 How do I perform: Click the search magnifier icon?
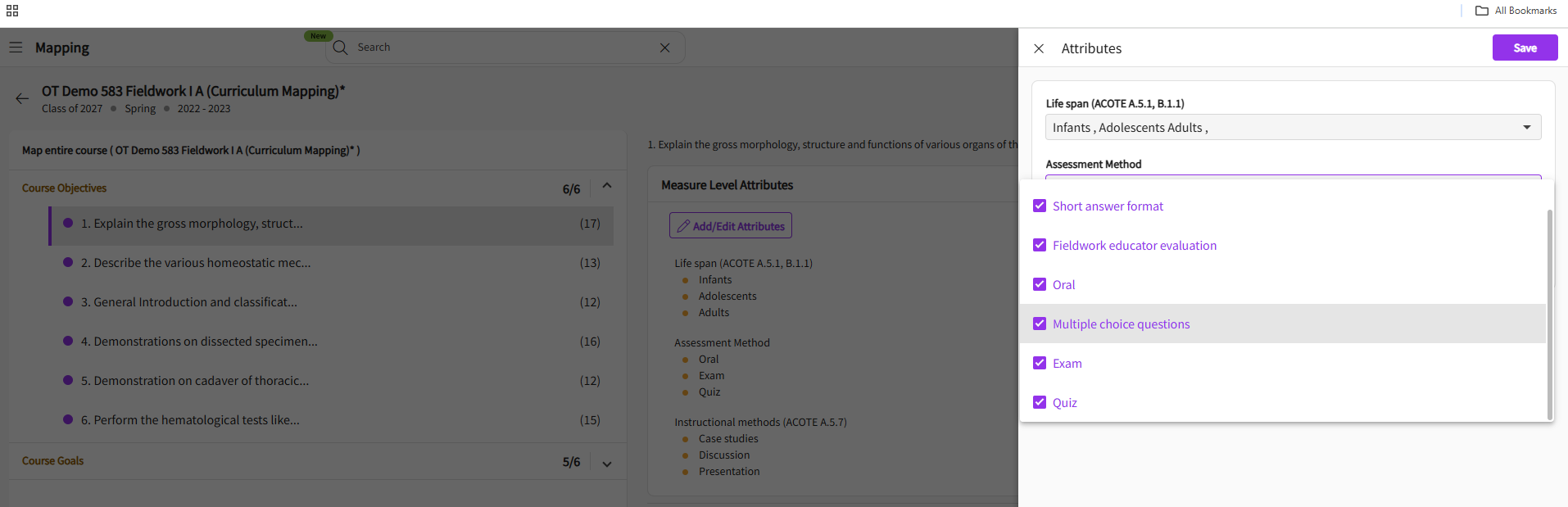tap(341, 48)
